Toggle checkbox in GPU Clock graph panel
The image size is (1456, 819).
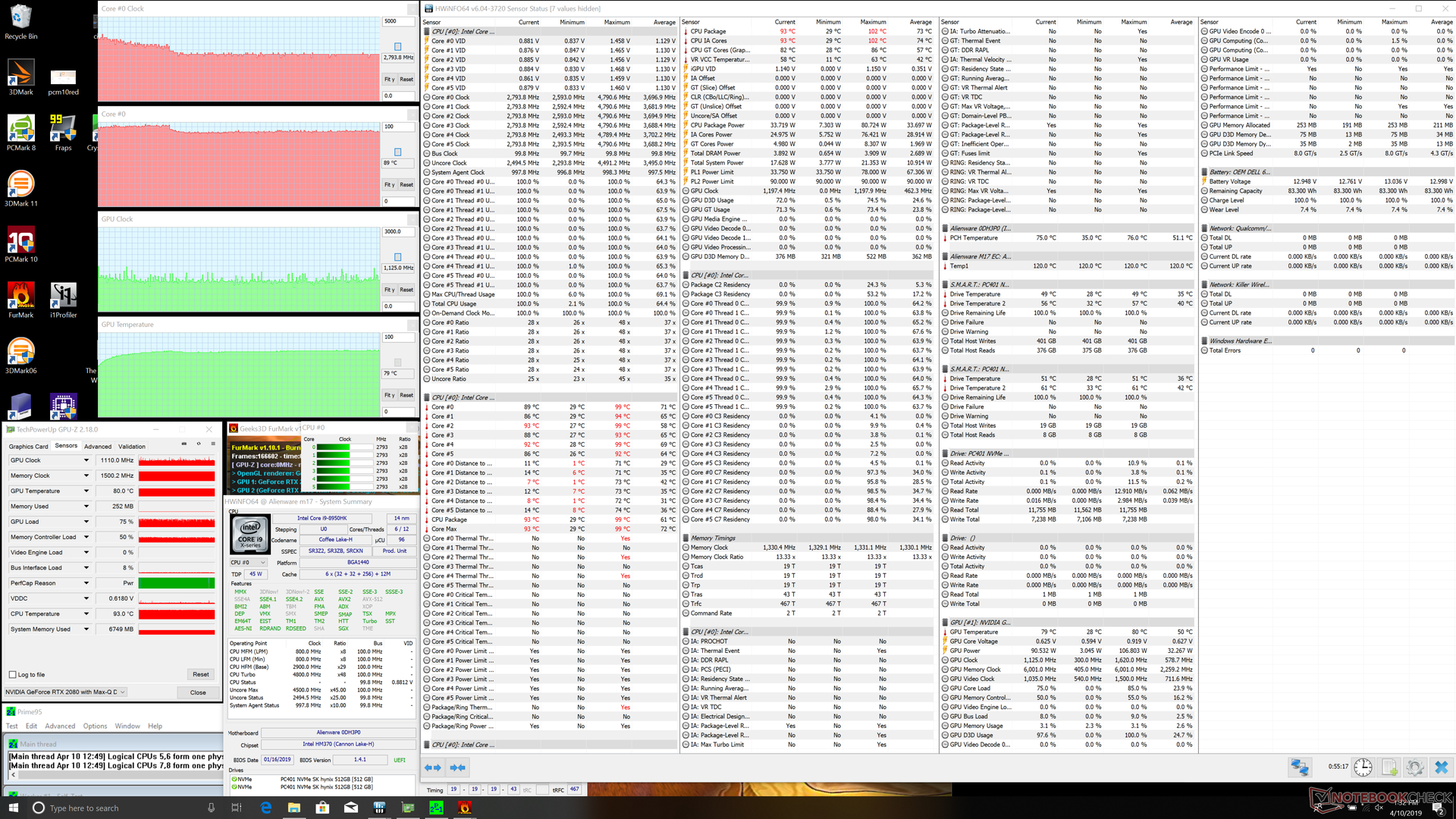pos(397,257)
